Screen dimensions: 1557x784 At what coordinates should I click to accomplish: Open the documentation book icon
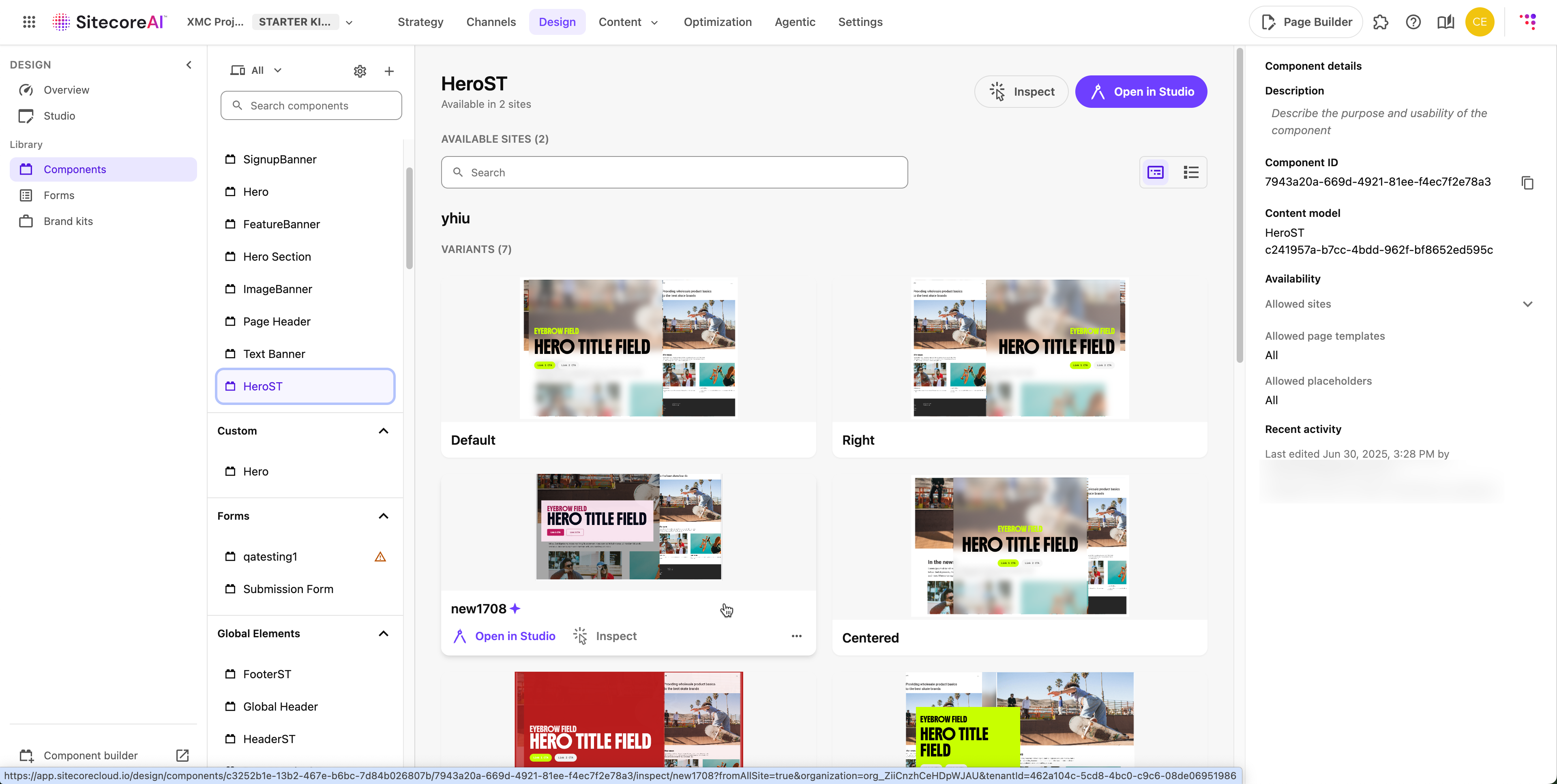click(1446, 22)
